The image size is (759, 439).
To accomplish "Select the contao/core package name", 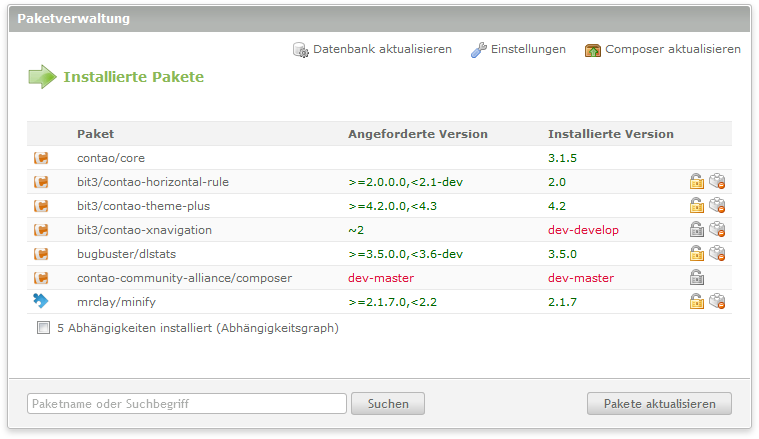I will click(x=111, y=158).
